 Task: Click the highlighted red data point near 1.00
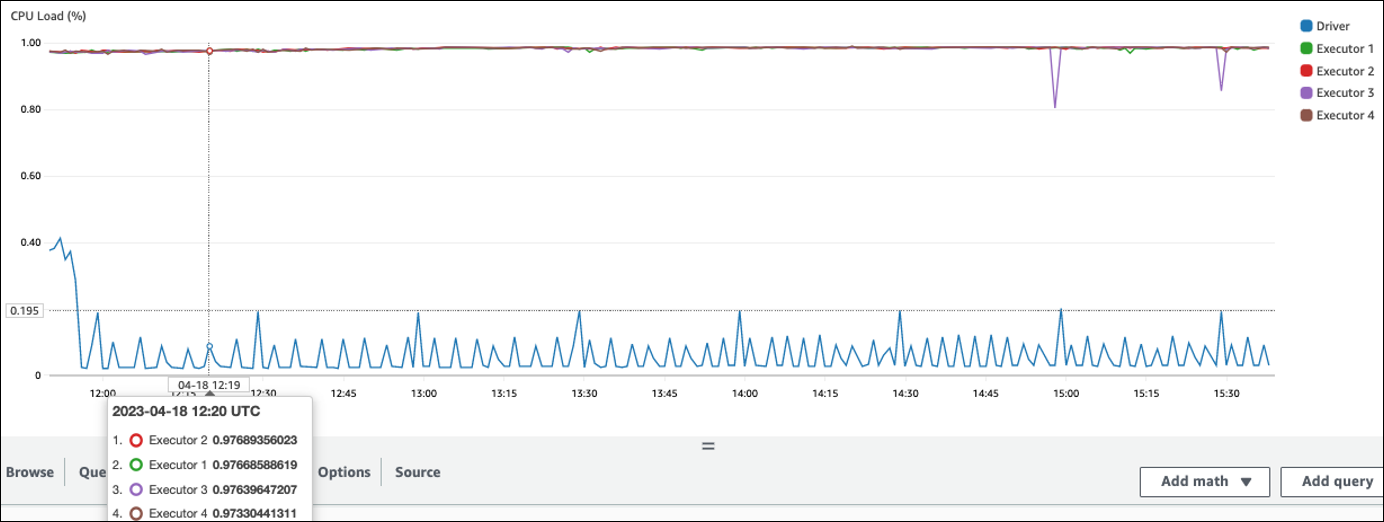pos(209,51)
